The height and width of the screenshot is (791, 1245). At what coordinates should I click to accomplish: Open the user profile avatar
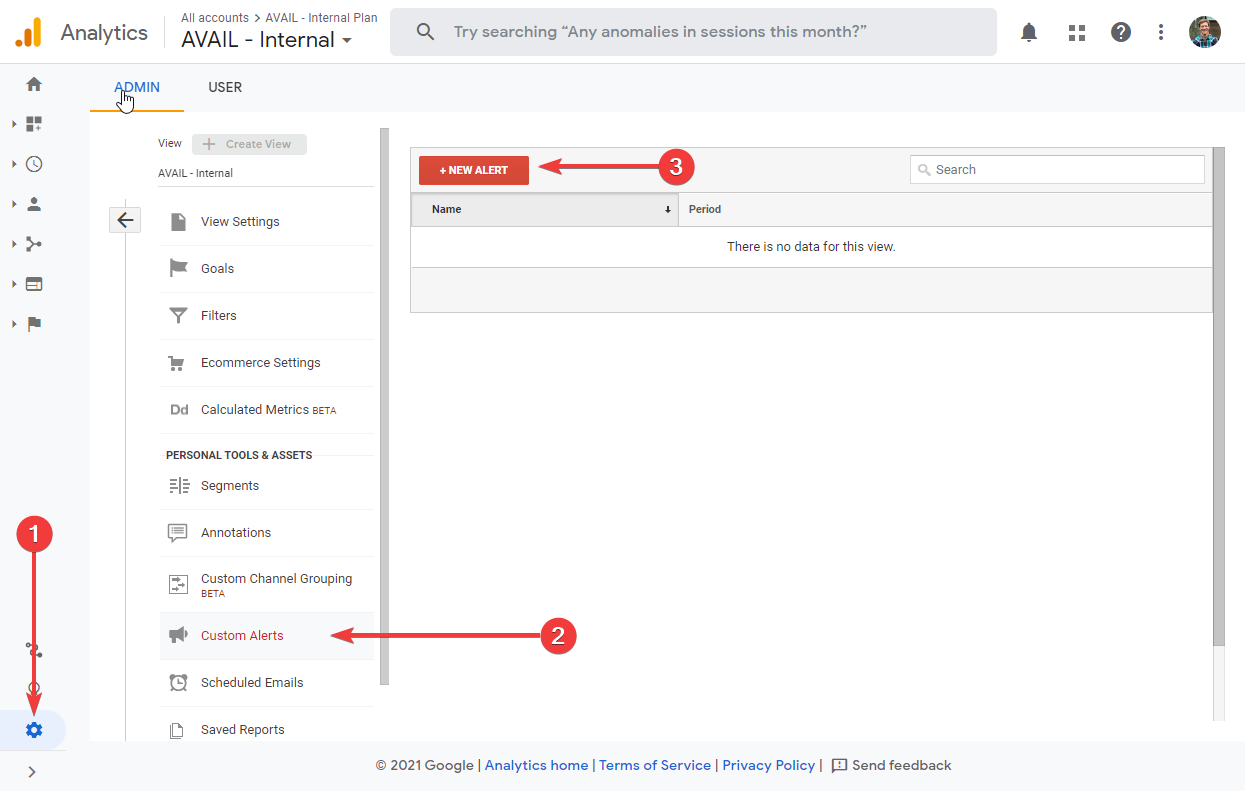tap(1205, 32)
